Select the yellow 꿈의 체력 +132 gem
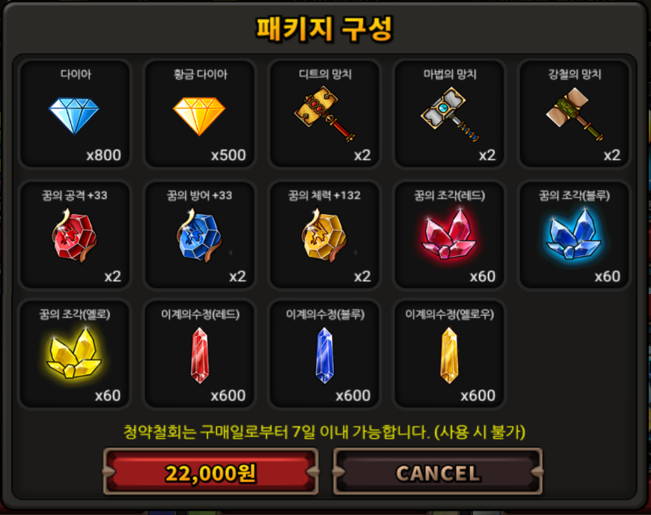 click(324, 235)
